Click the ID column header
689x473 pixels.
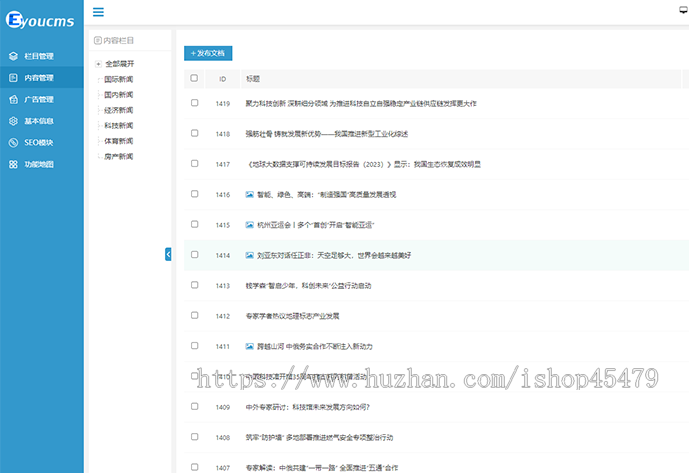point(222,79)
